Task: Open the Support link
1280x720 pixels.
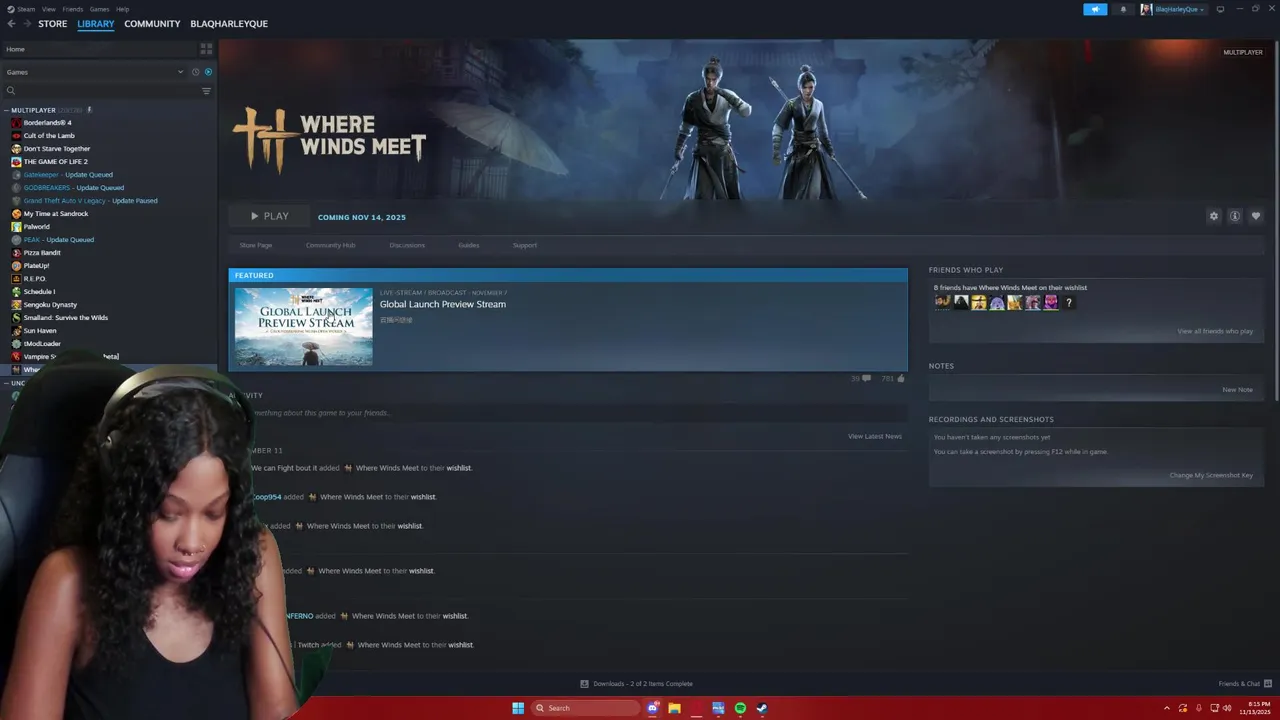Action: [525, 245]
